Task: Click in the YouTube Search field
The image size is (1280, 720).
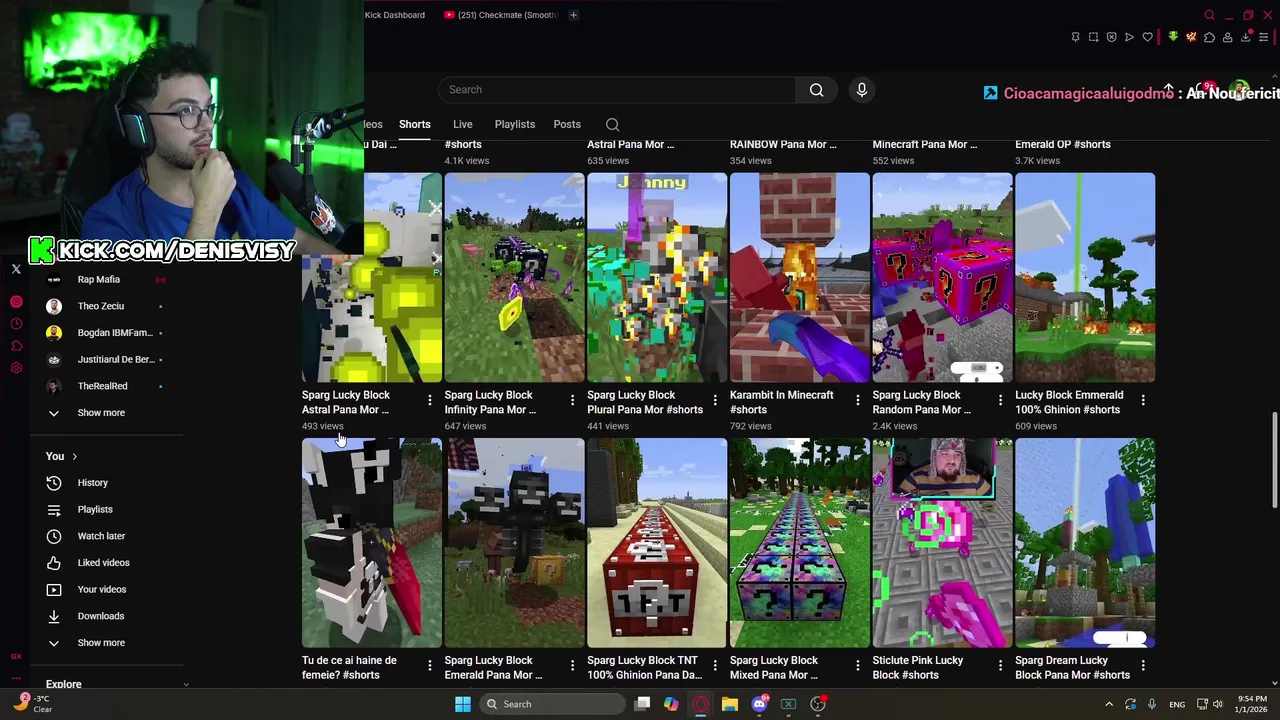Action: pos(617,90)
